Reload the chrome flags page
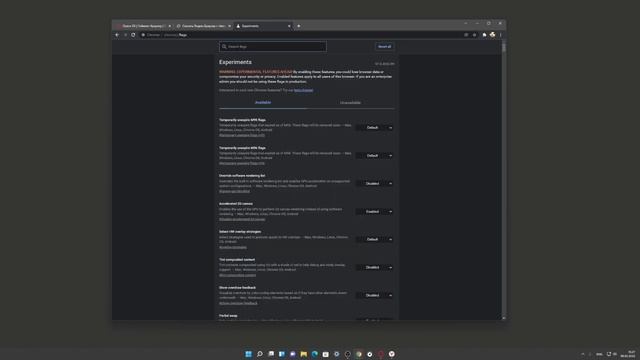This screenshot has width=640, height=360. [133, 35]
